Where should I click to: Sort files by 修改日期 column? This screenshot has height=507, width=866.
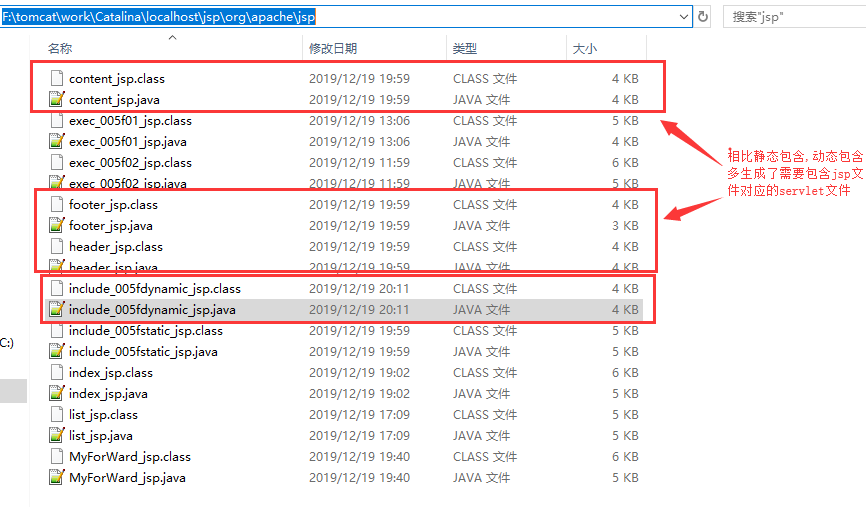tap(333, 49)
